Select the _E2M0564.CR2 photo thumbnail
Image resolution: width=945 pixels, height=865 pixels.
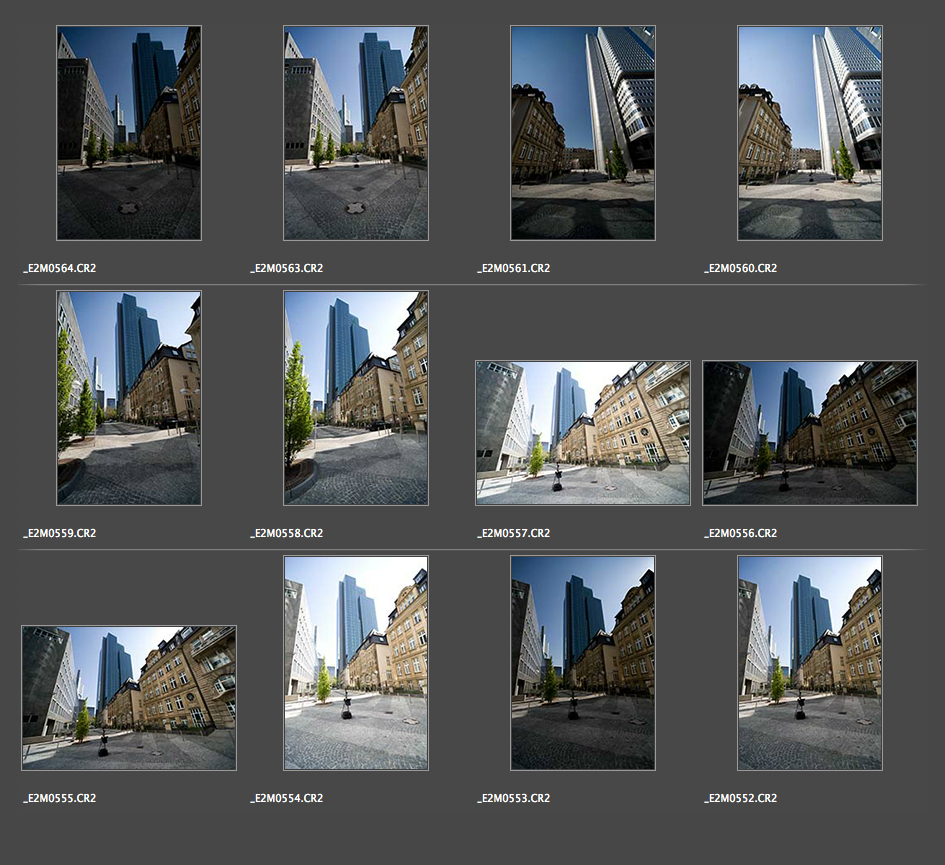(129, 133)
